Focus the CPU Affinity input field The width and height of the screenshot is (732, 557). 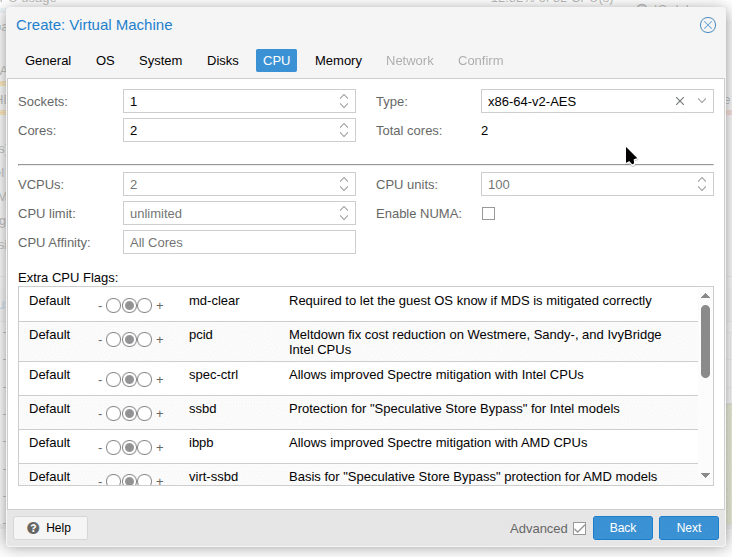(x=239, y=242)
